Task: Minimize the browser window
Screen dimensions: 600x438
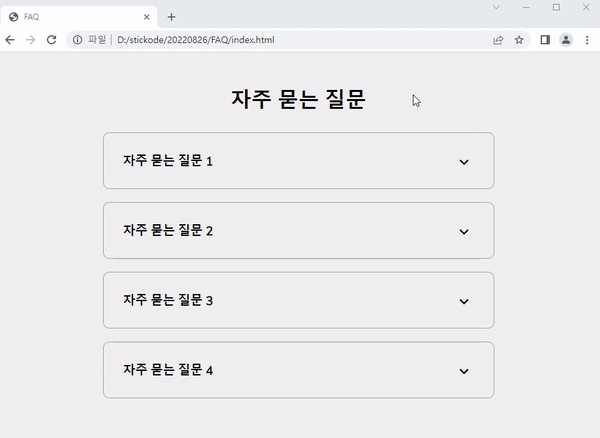Action: (x=526, y=7)
